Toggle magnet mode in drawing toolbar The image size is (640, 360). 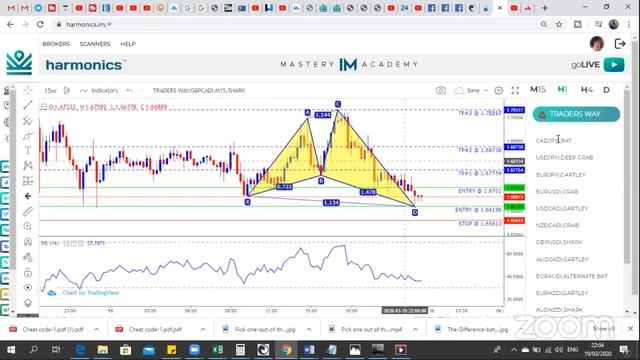coord(28,242)
